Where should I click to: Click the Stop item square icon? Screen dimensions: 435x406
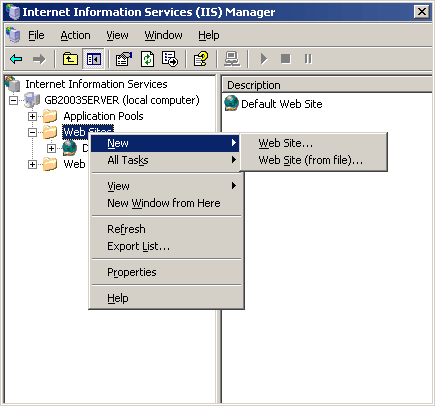[x=286, y=59]
